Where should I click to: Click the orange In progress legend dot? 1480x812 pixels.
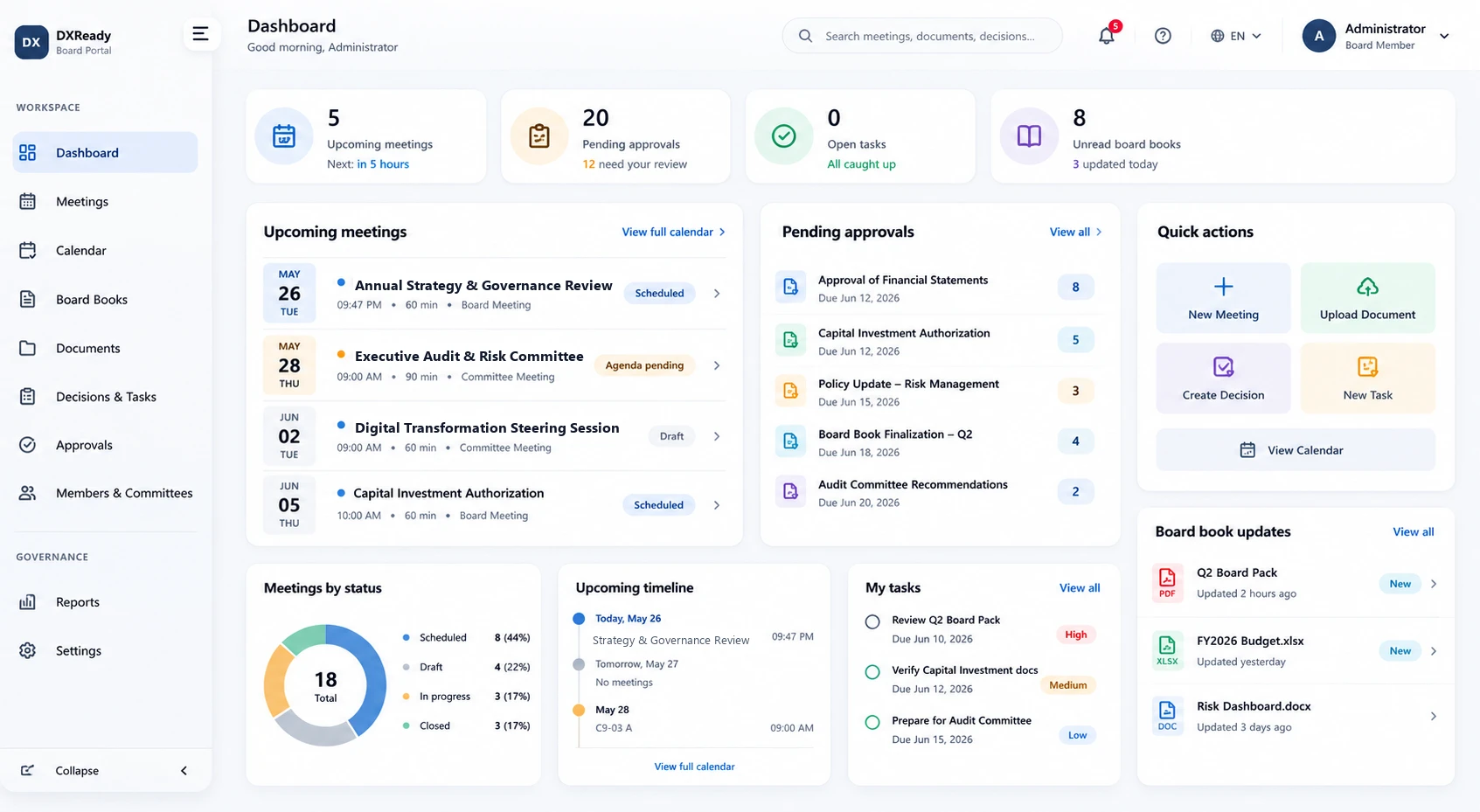pyautogui.click(x=406, y=697)
